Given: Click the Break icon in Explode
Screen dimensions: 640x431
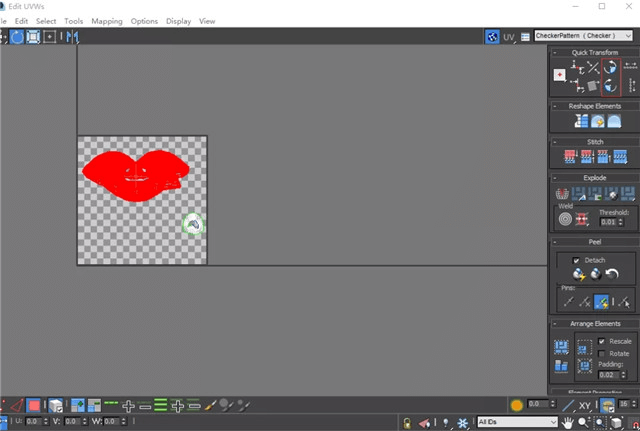Looking at the screenshot, I should point(562,193).
